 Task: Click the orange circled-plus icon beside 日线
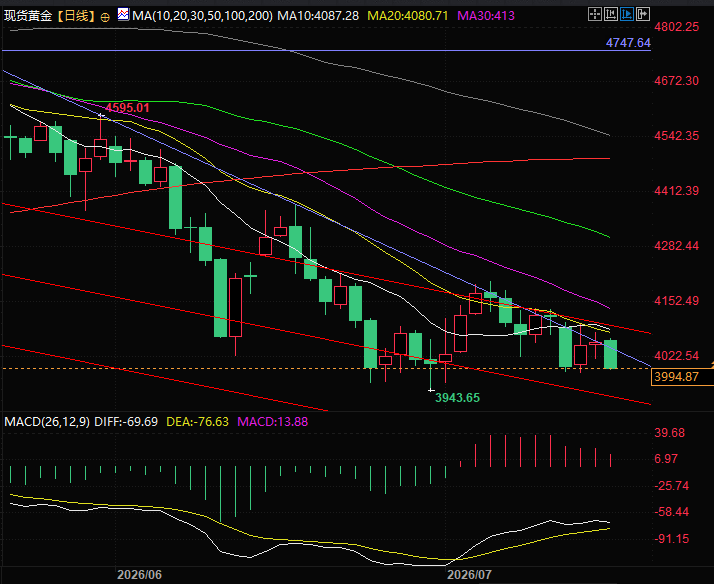(x=105, y=17)
